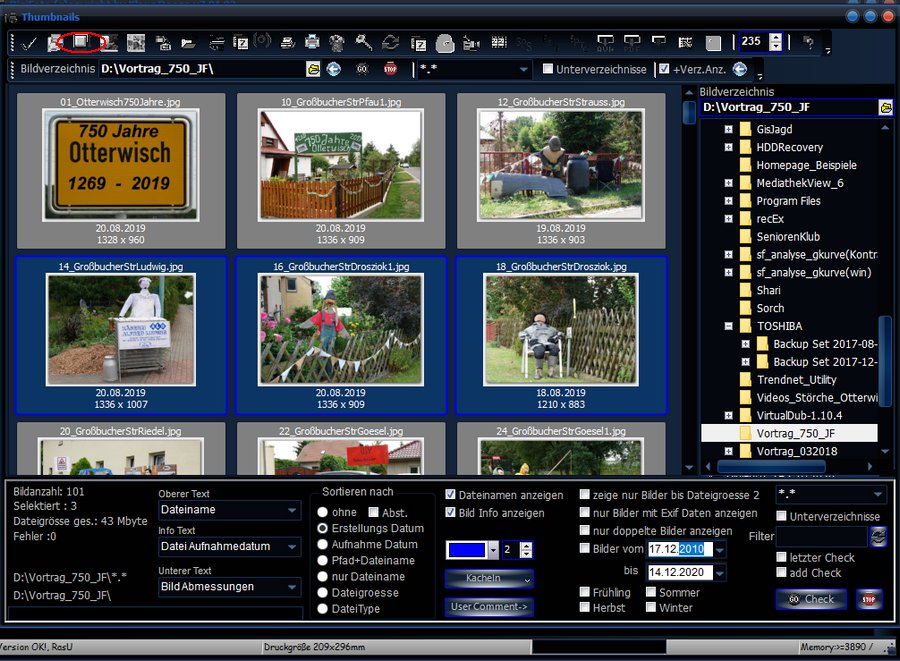Uncheck the Dateinamen anzeigen checkbox
900x661 pixels.
coord(451,494)
